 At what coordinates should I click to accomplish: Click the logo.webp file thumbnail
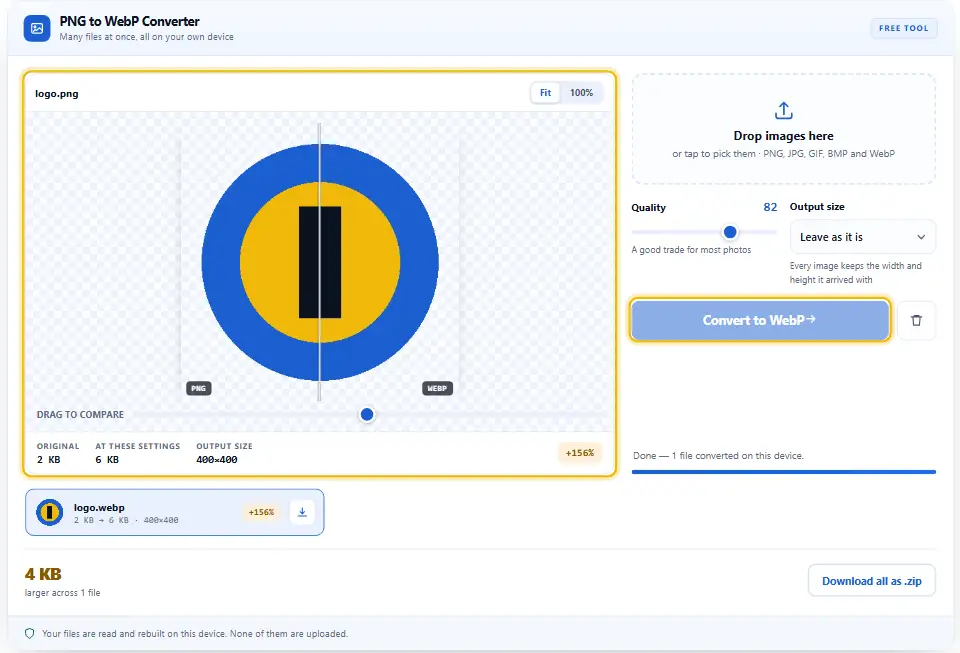50,512
